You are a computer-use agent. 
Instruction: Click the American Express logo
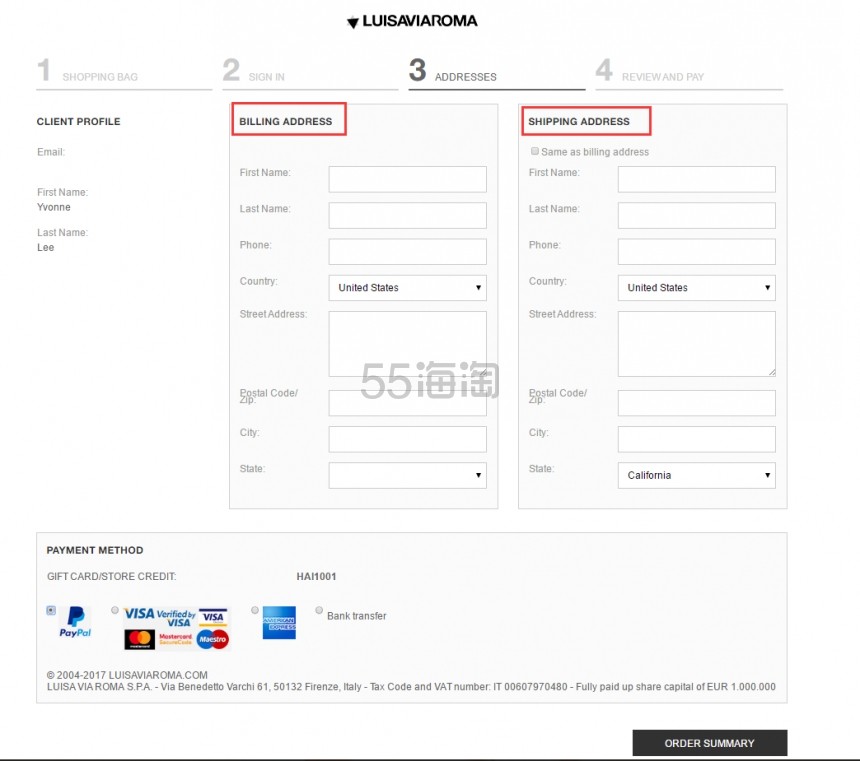tap(279, 622)
